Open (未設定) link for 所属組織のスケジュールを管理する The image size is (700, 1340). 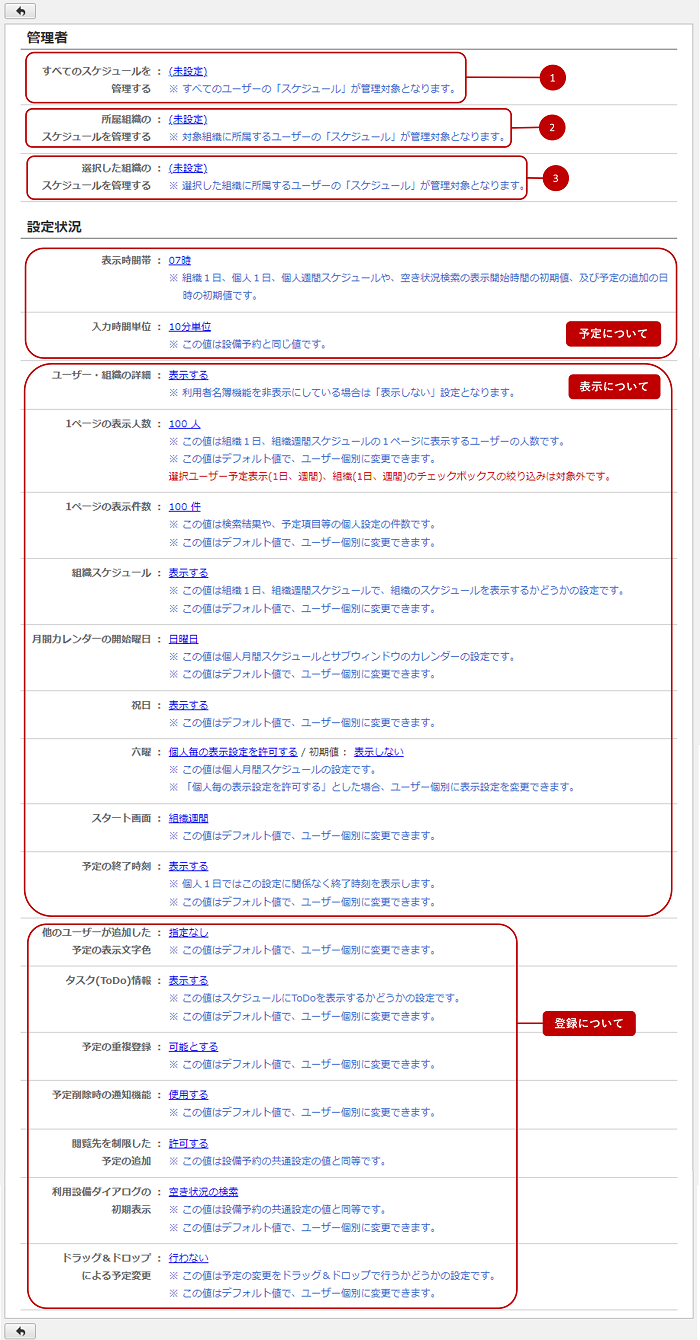click(188, 119)
